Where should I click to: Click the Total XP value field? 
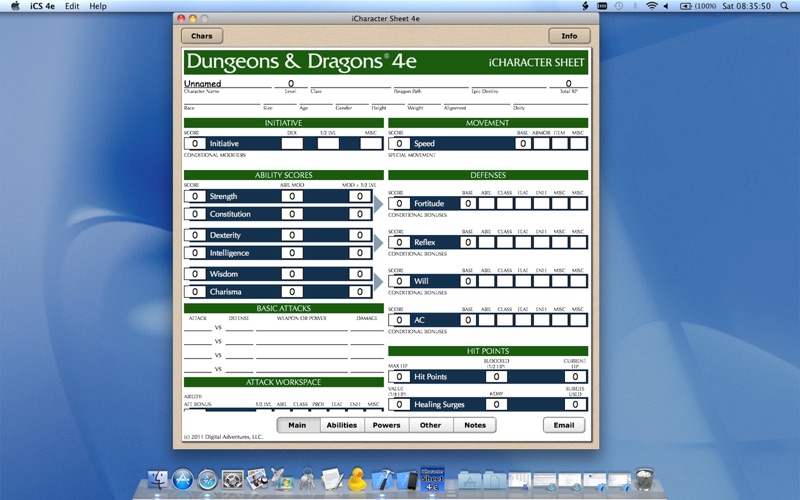click(568, 83)
